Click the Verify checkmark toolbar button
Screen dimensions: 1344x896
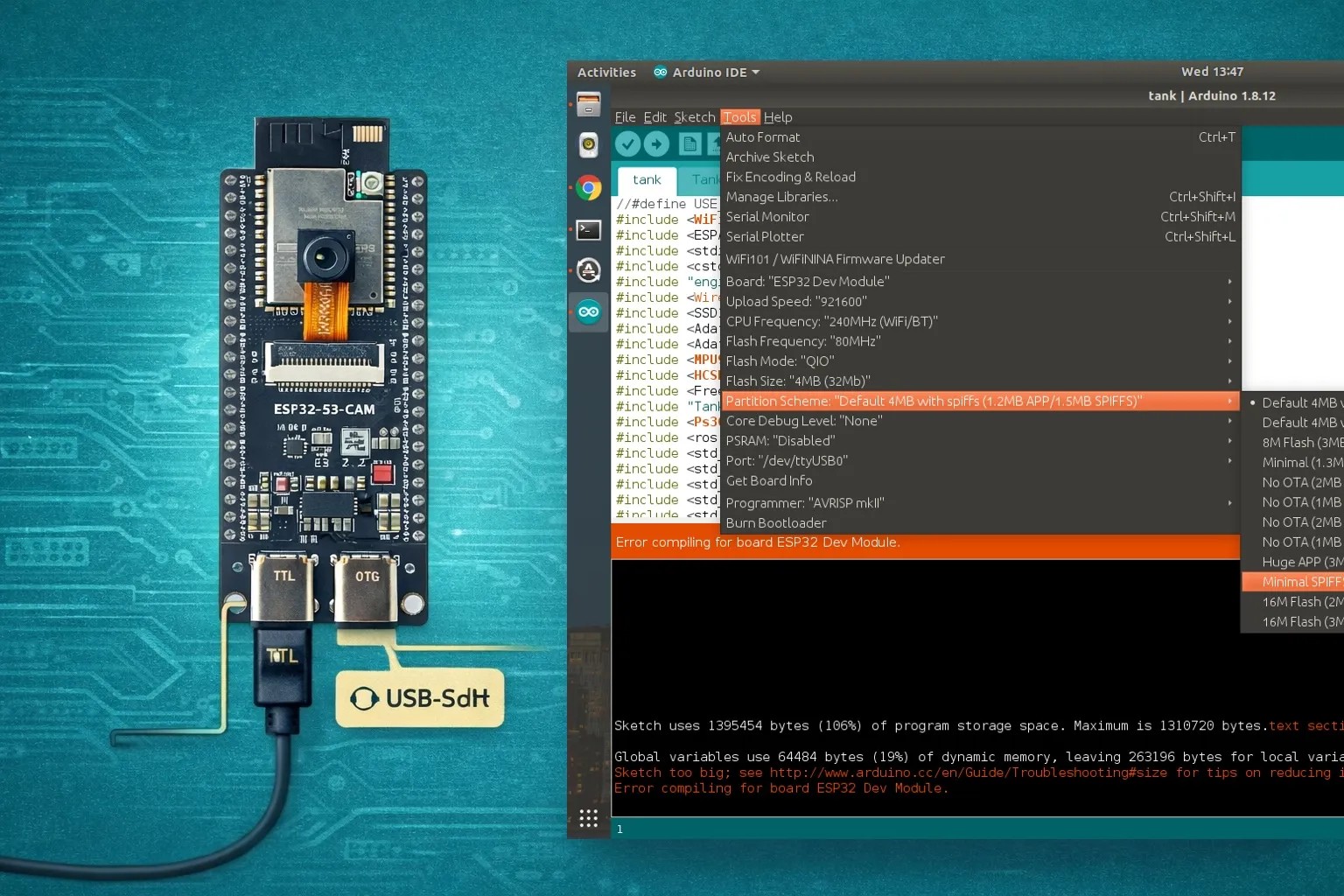coord(627,143)
